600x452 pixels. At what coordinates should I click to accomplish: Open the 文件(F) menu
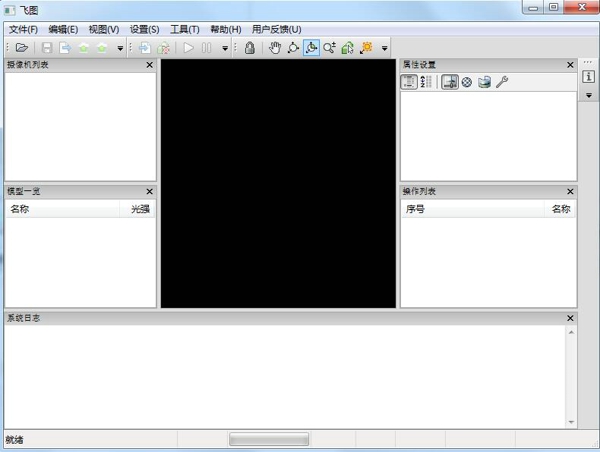[23, 30]
